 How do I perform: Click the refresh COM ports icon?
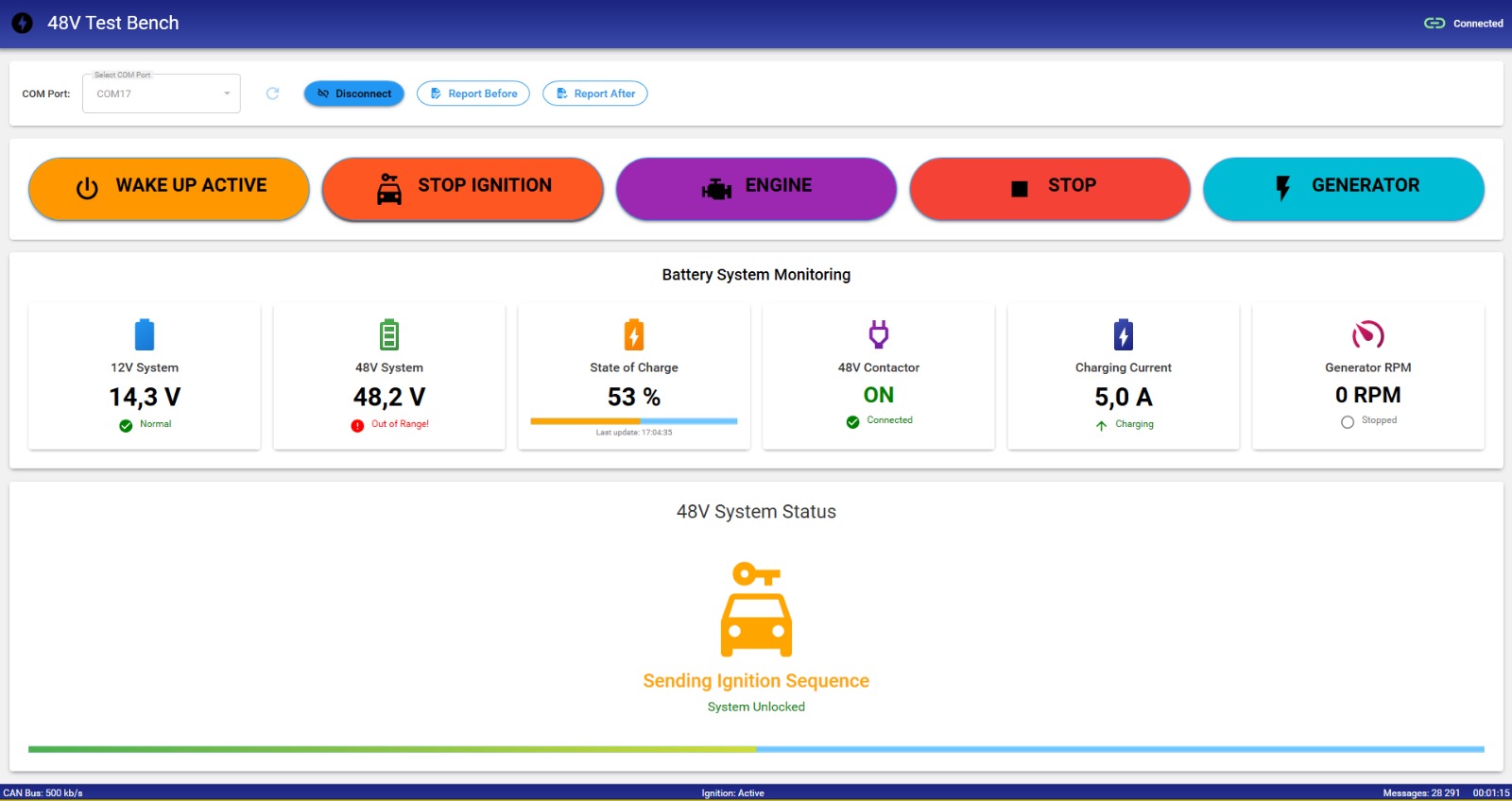pyautogui.click(x=272, y=94)
